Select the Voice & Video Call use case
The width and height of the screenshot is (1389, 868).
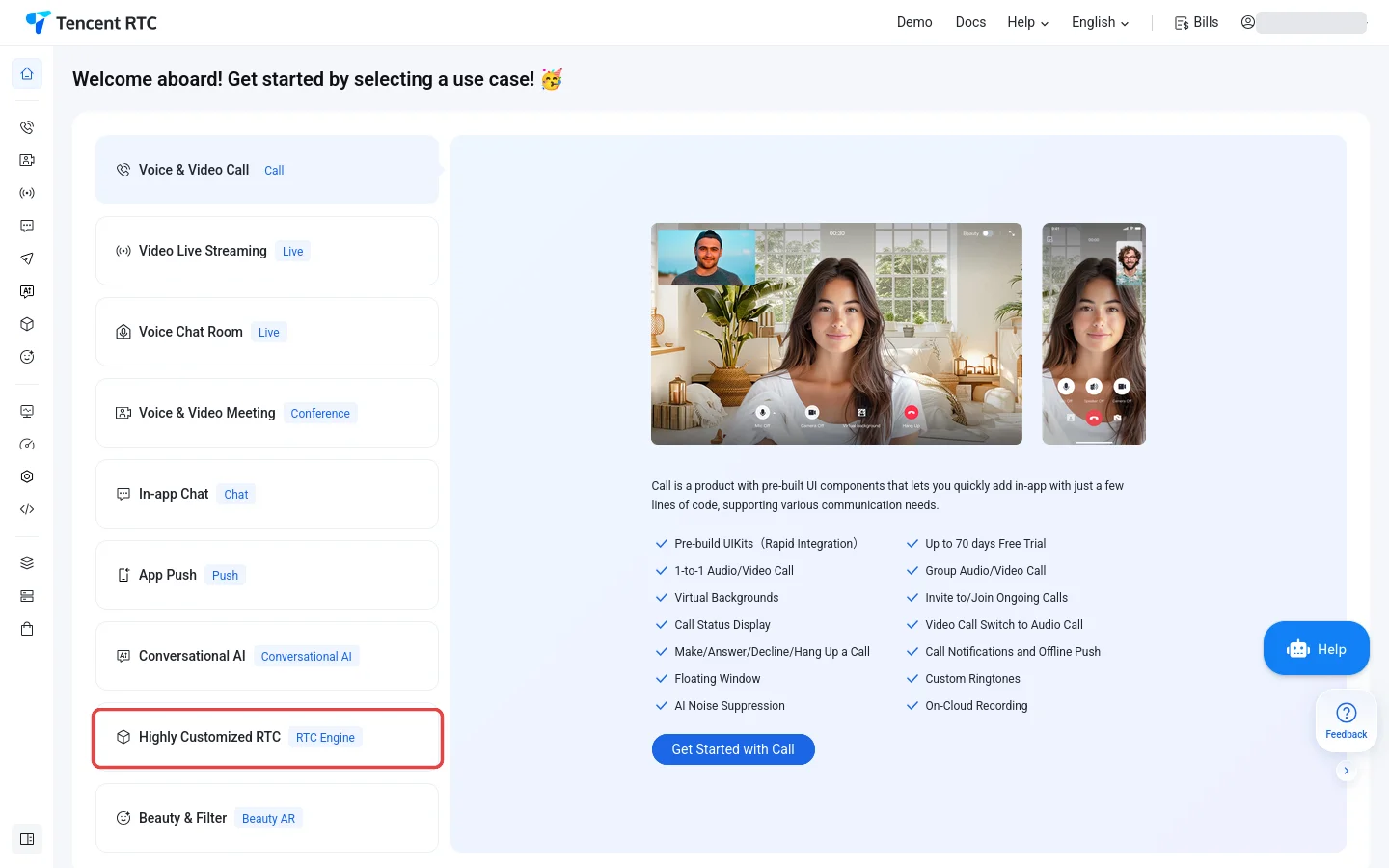click(267, 170)
